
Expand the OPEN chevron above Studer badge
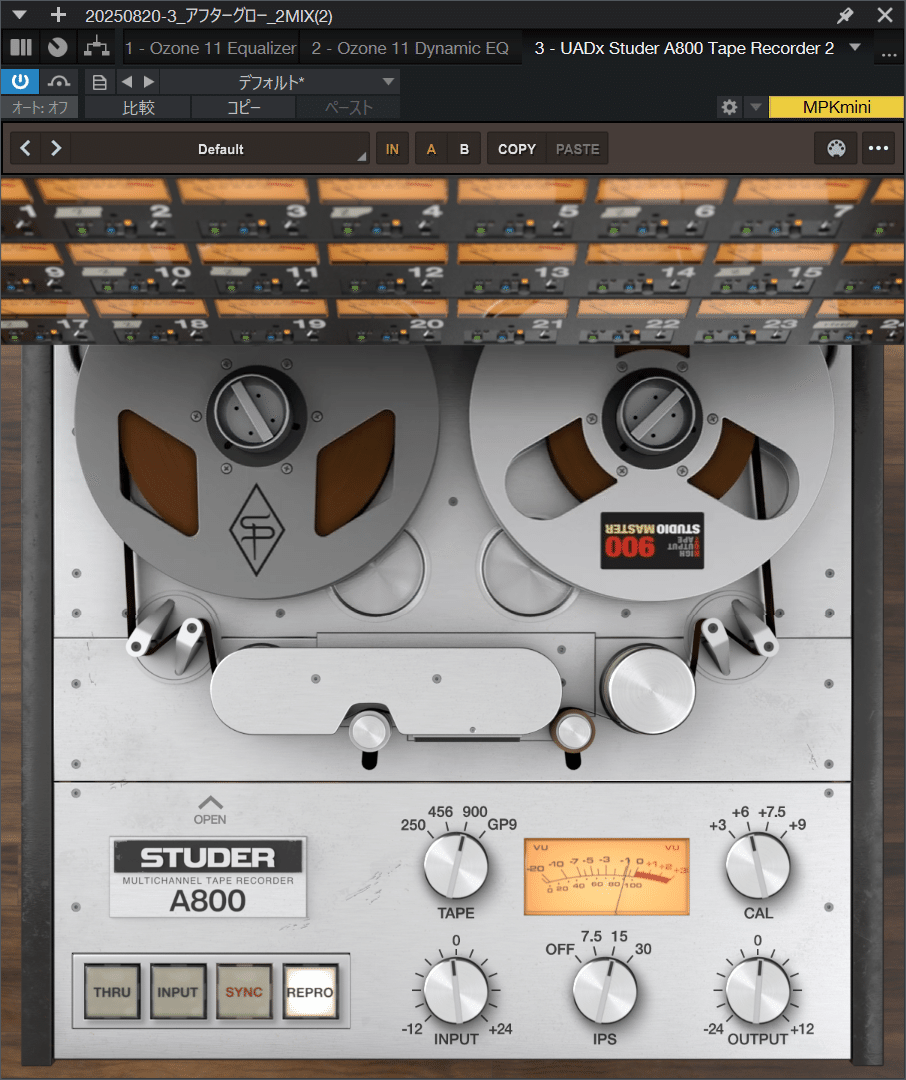coord(210,810)
